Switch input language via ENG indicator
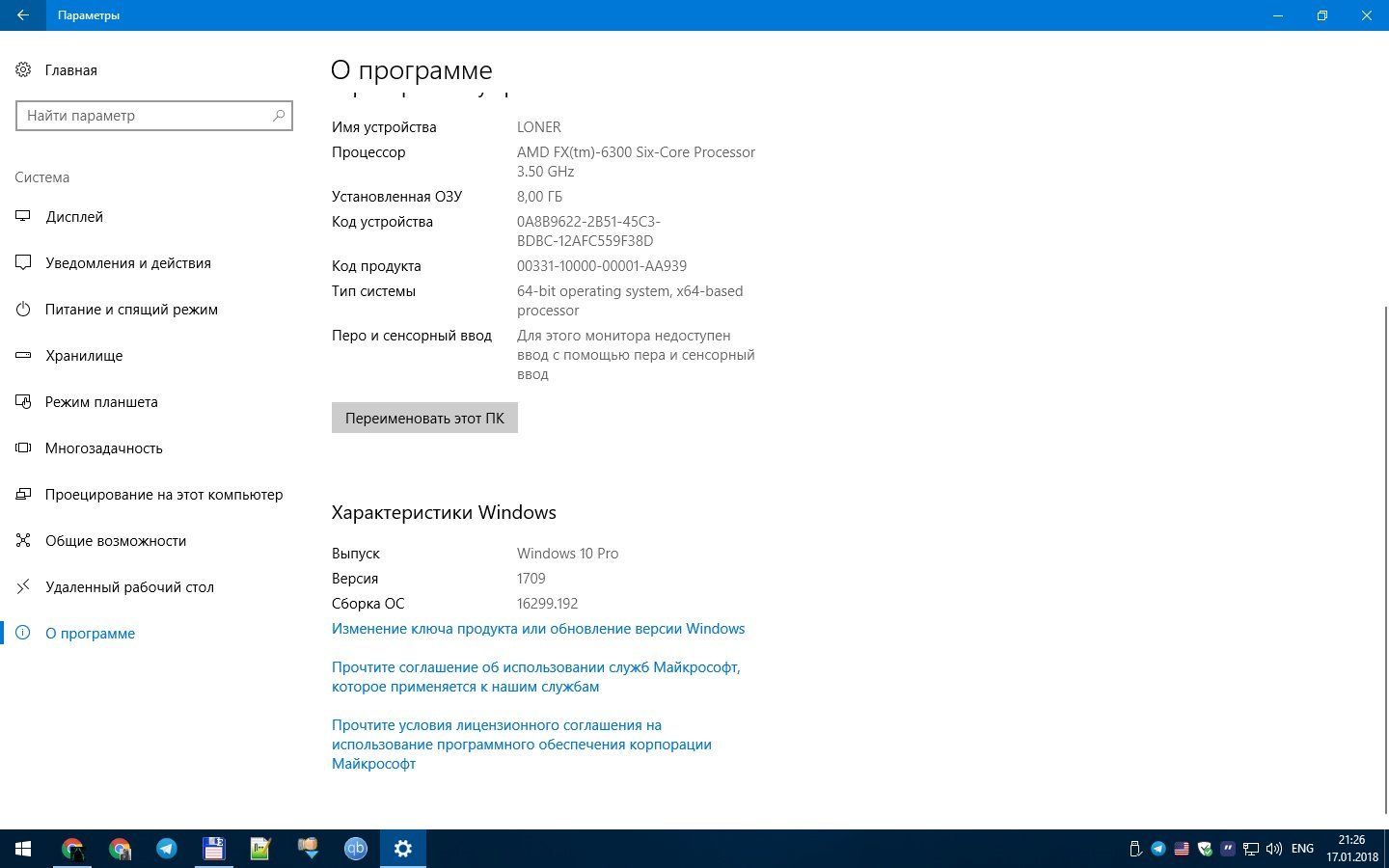The height and width of the screenshot is (868, 1389). pos(1302,849)
